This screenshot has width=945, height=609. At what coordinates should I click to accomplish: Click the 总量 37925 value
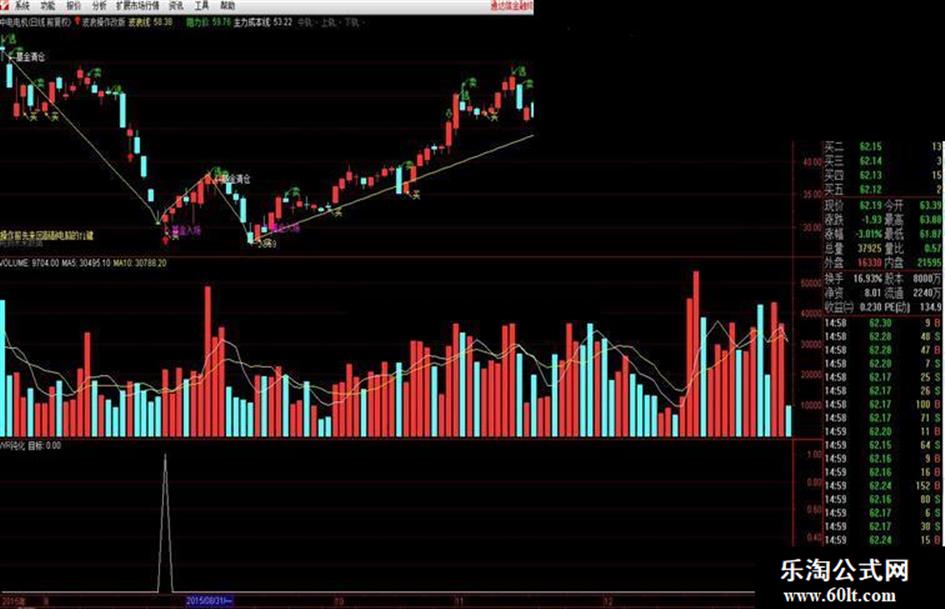[869, 248]
